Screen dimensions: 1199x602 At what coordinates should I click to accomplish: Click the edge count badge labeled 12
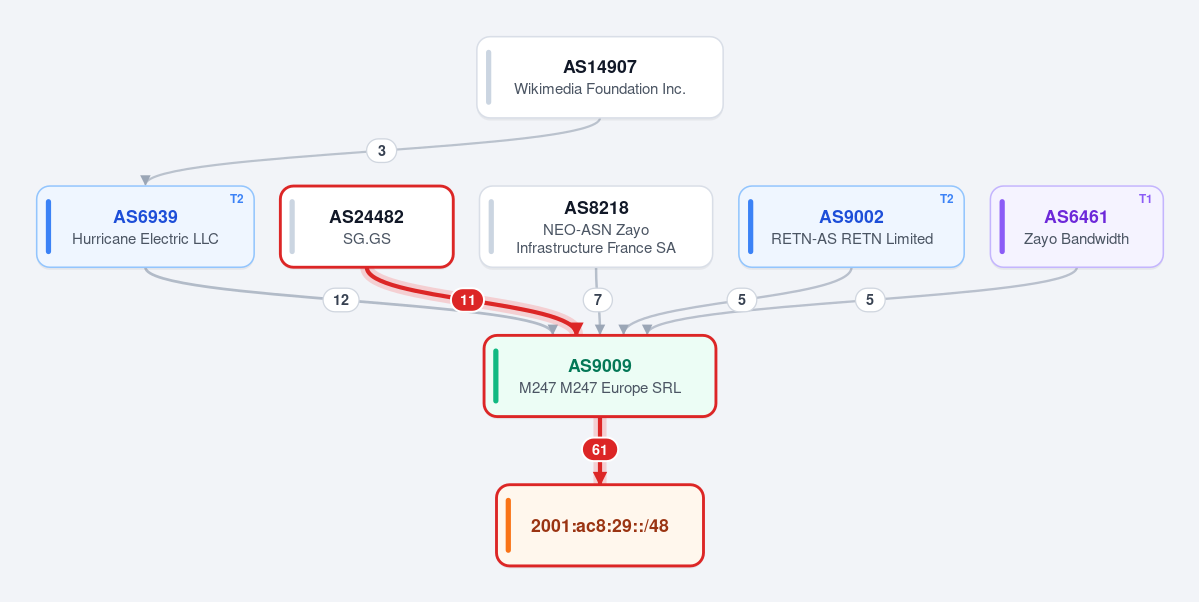[341, 301]
